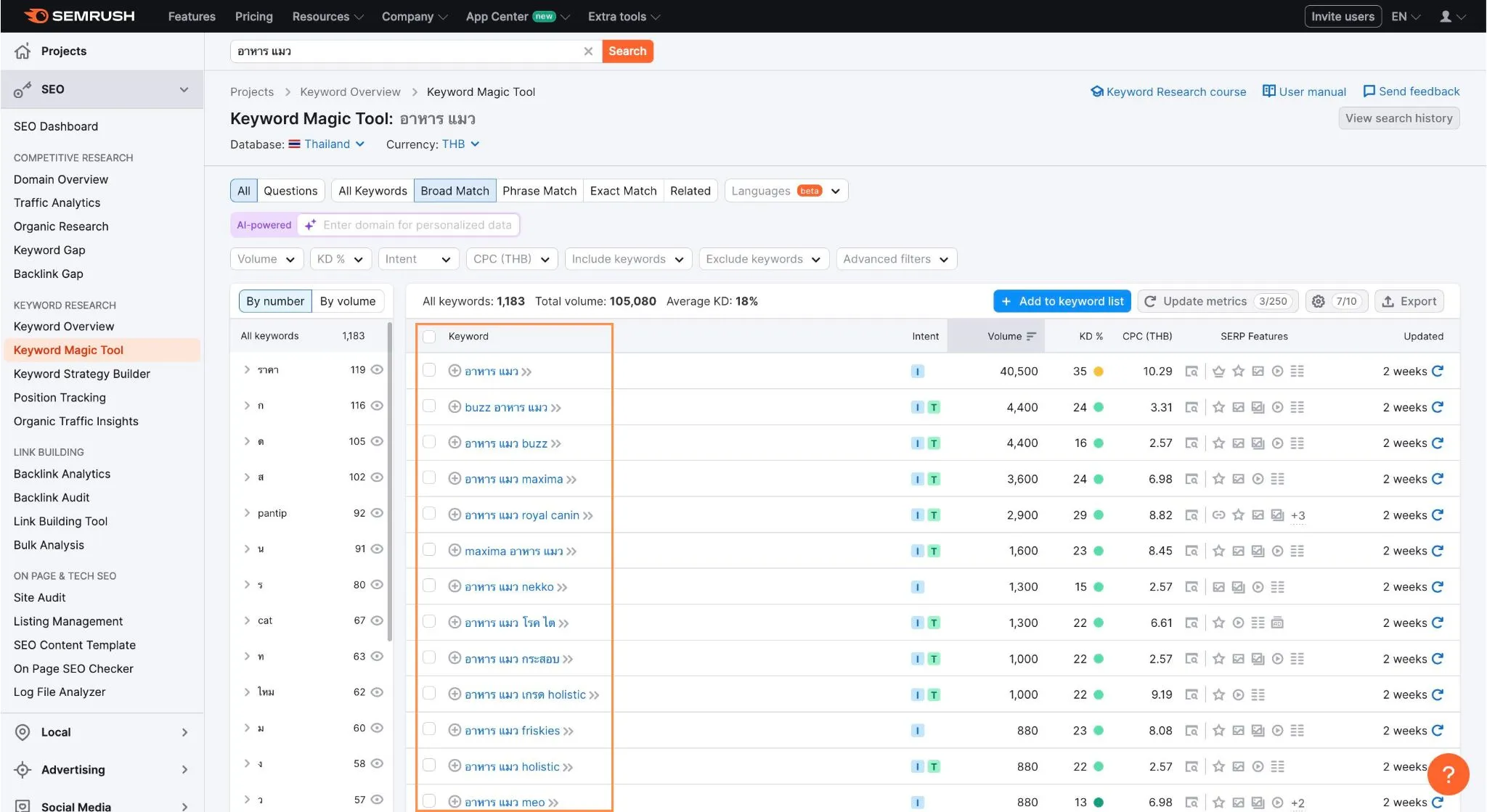This screenshot has height=812, width=1487.
Task: Click orange Search button
Action: (627, 51)
